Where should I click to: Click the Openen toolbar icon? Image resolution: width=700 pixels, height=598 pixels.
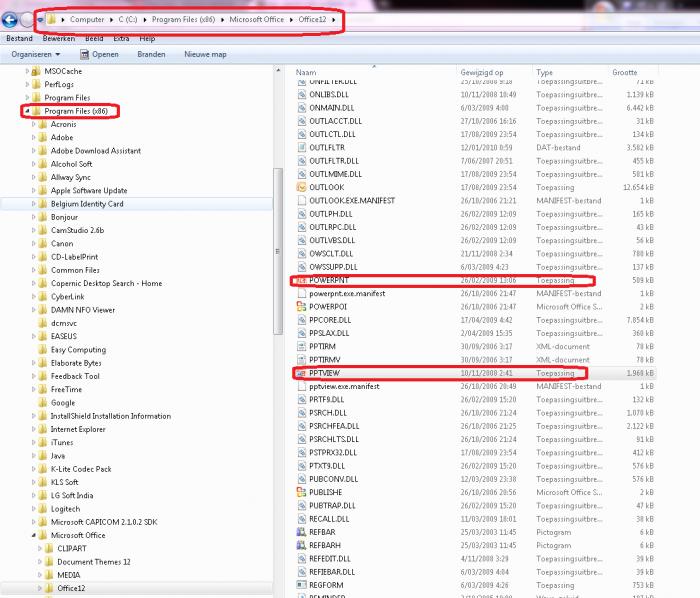pyautogui.click(x=84, y=54)
